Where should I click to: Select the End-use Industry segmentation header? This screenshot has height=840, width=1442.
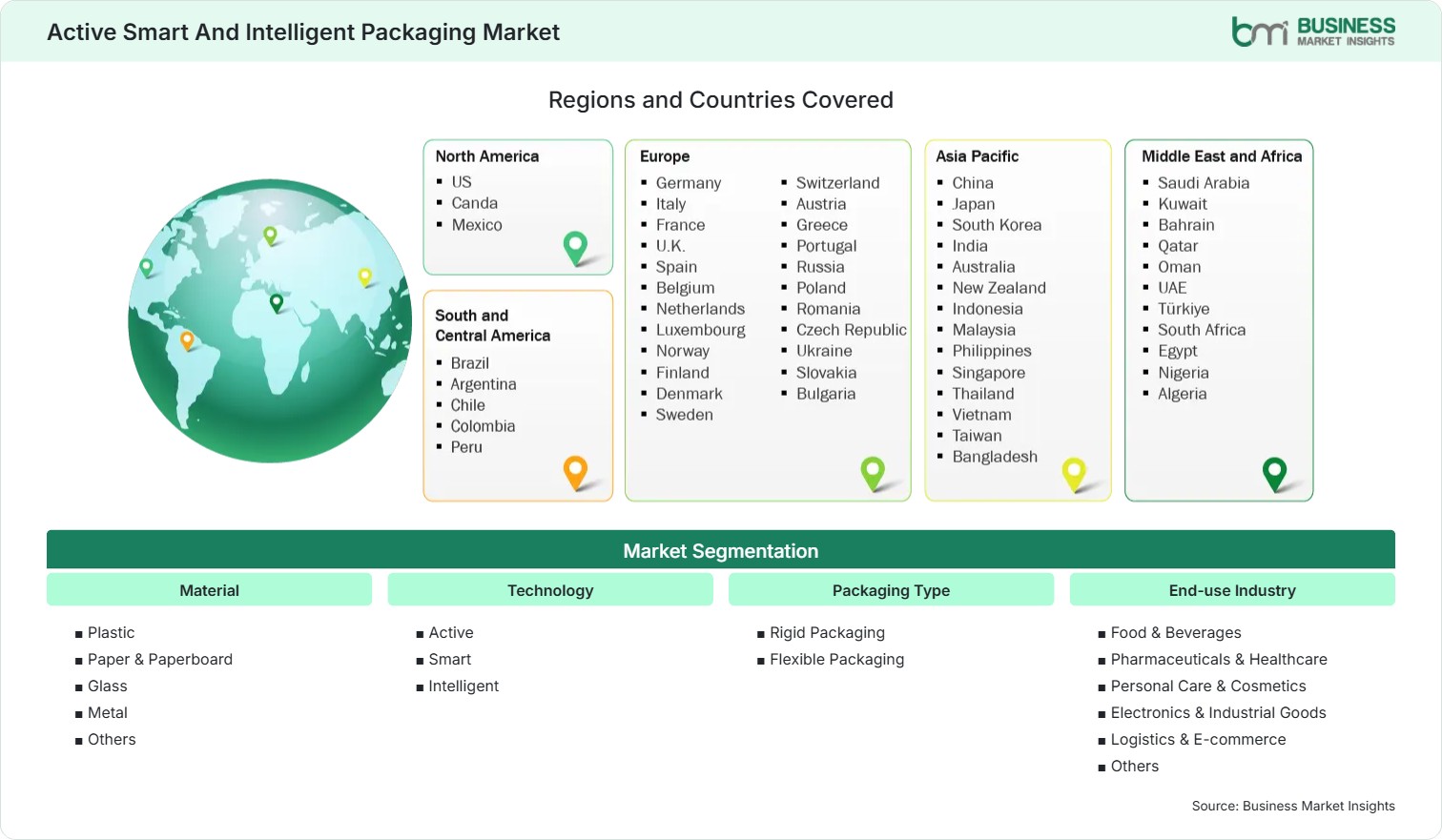pos(1232,590)
